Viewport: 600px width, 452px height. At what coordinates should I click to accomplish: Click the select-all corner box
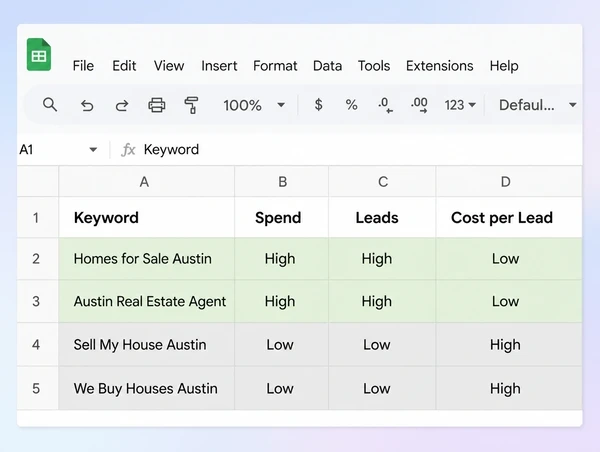pos(38,181)
